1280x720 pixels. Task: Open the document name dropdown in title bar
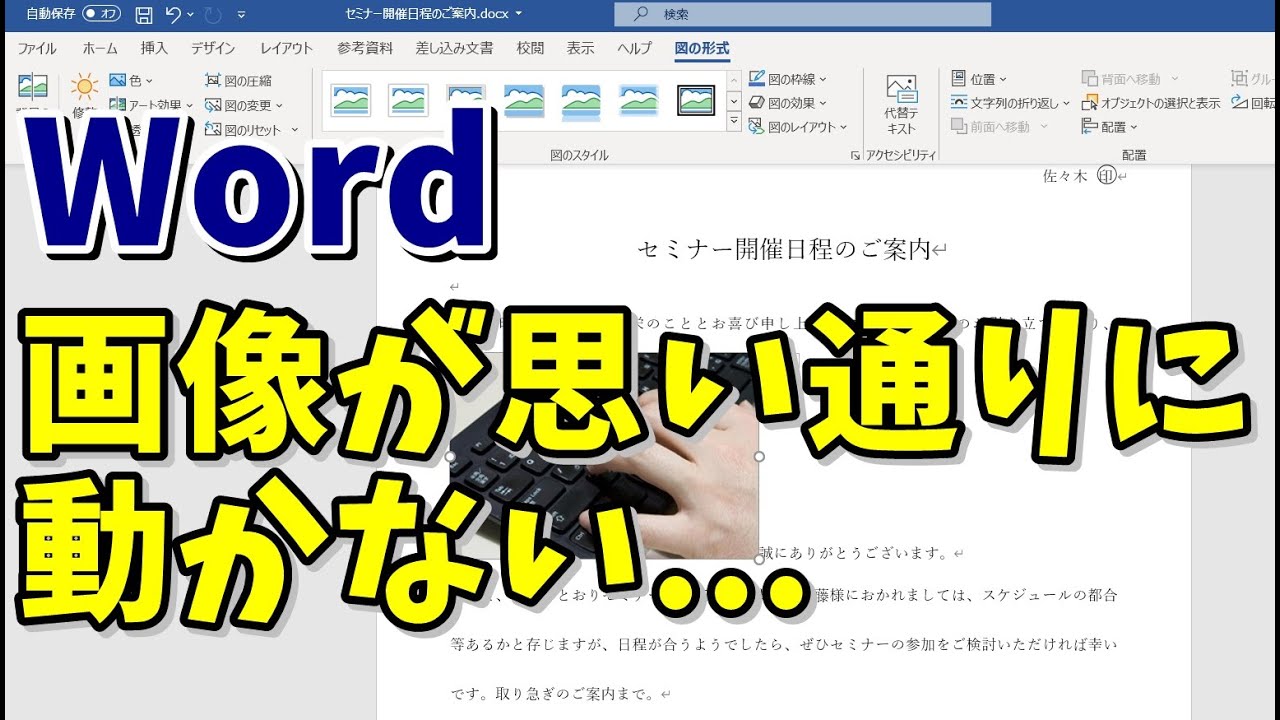pos(518,14)
